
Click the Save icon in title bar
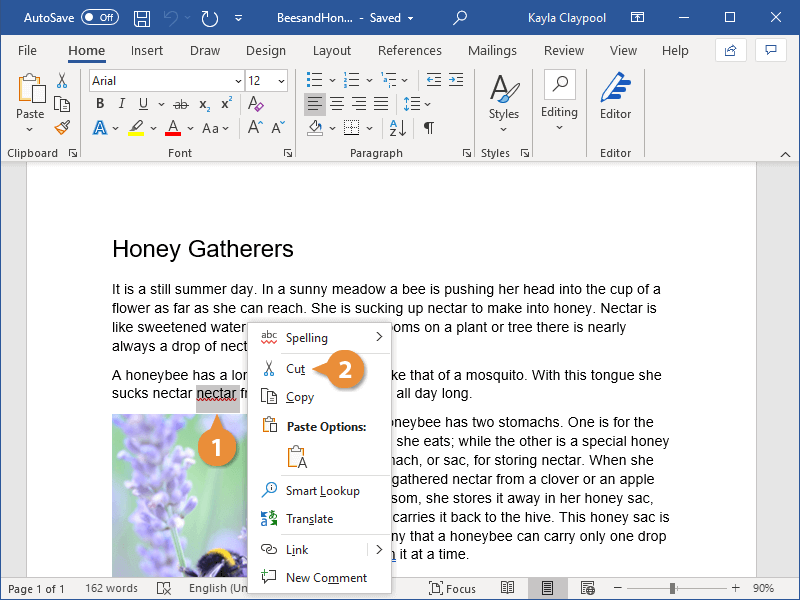(142, 18)
